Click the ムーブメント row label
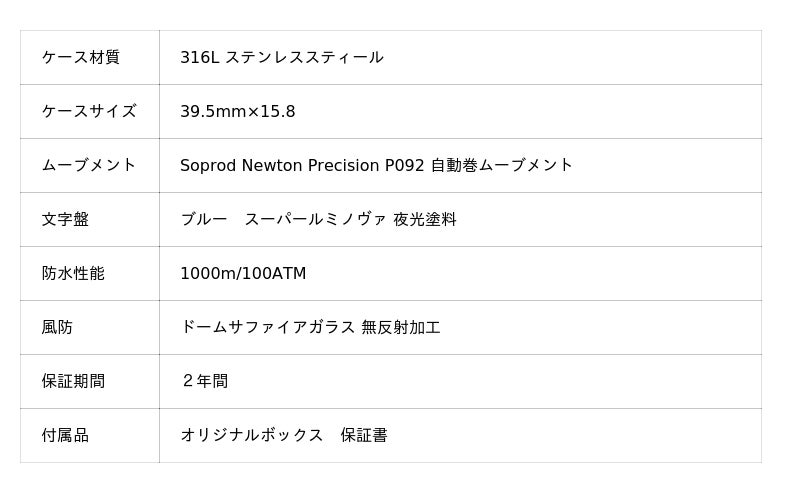 (x=89, y=166)
